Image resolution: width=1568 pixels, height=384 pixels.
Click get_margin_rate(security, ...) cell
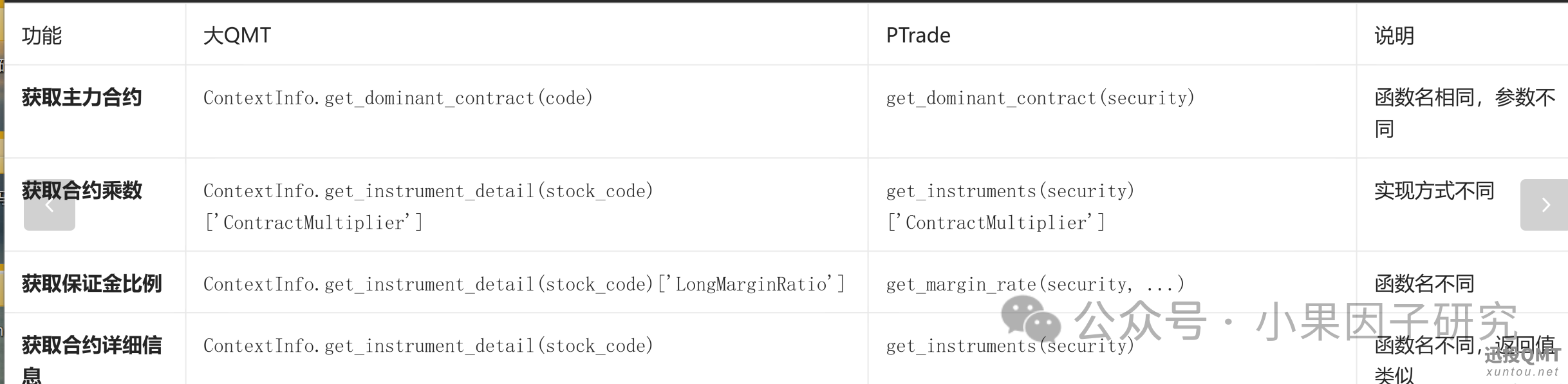pos(1035,284)
